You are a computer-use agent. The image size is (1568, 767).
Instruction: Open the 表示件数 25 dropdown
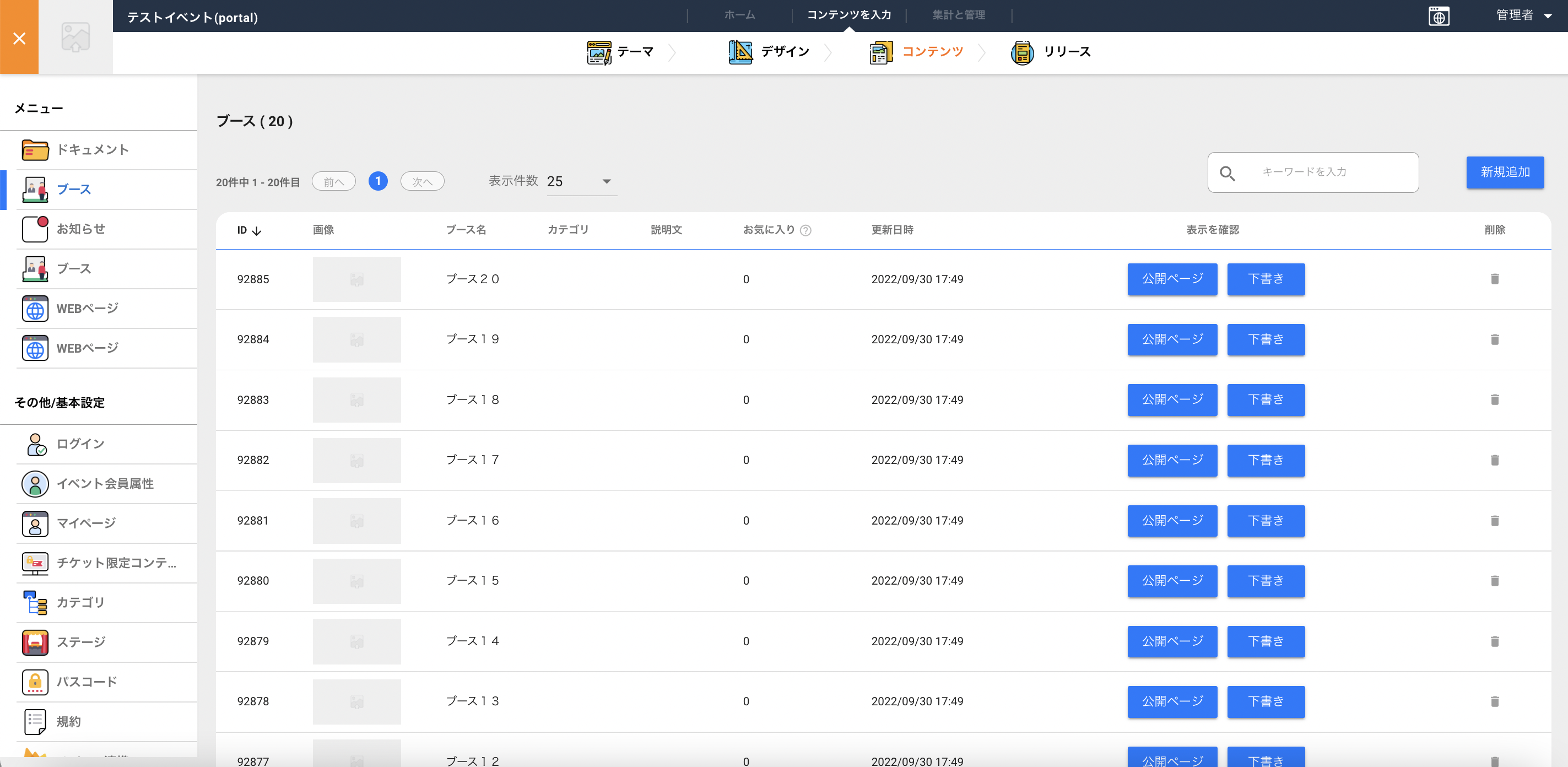point(581,181)
